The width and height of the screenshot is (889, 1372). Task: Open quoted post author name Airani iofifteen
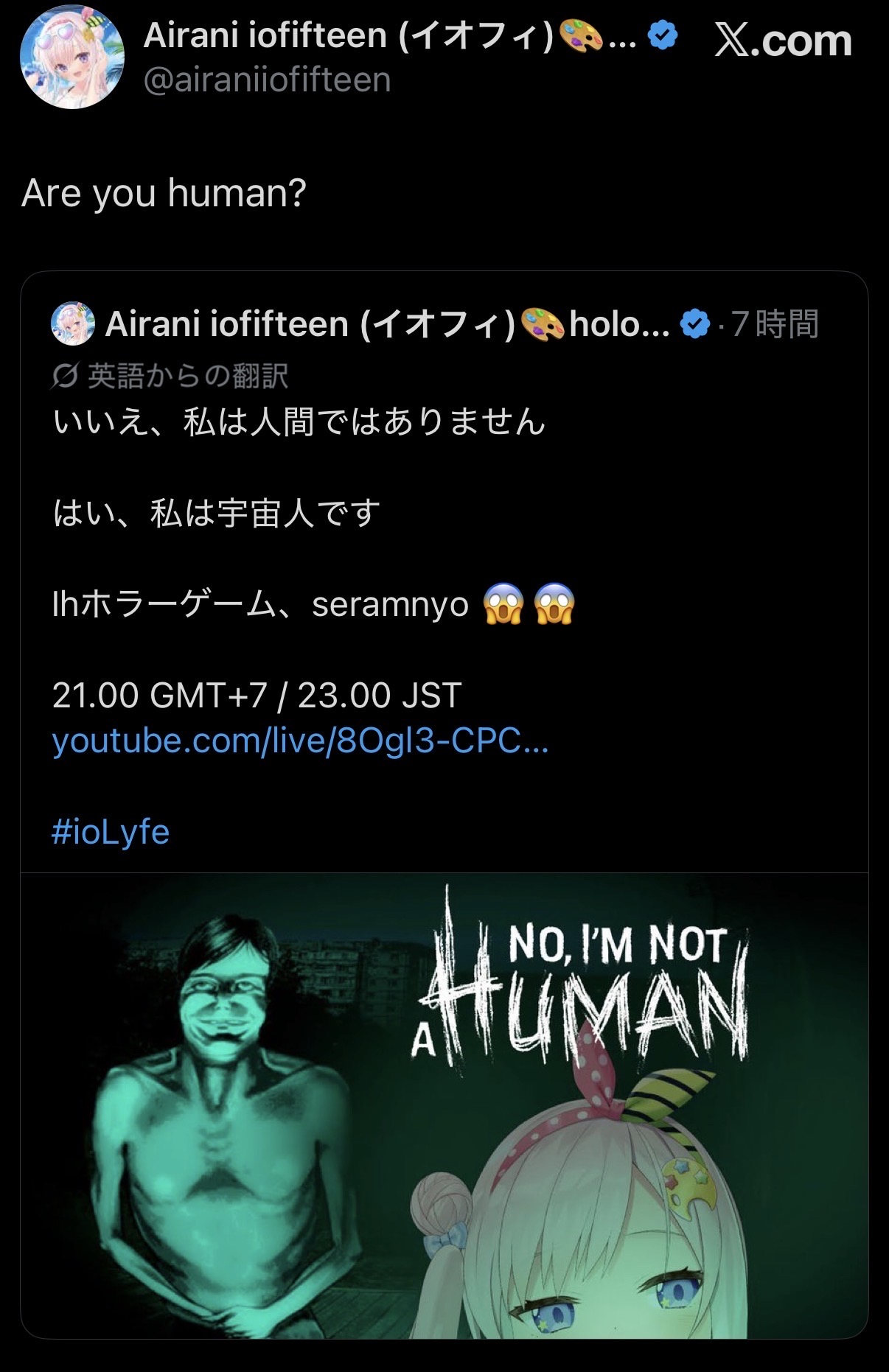[310, 324]
